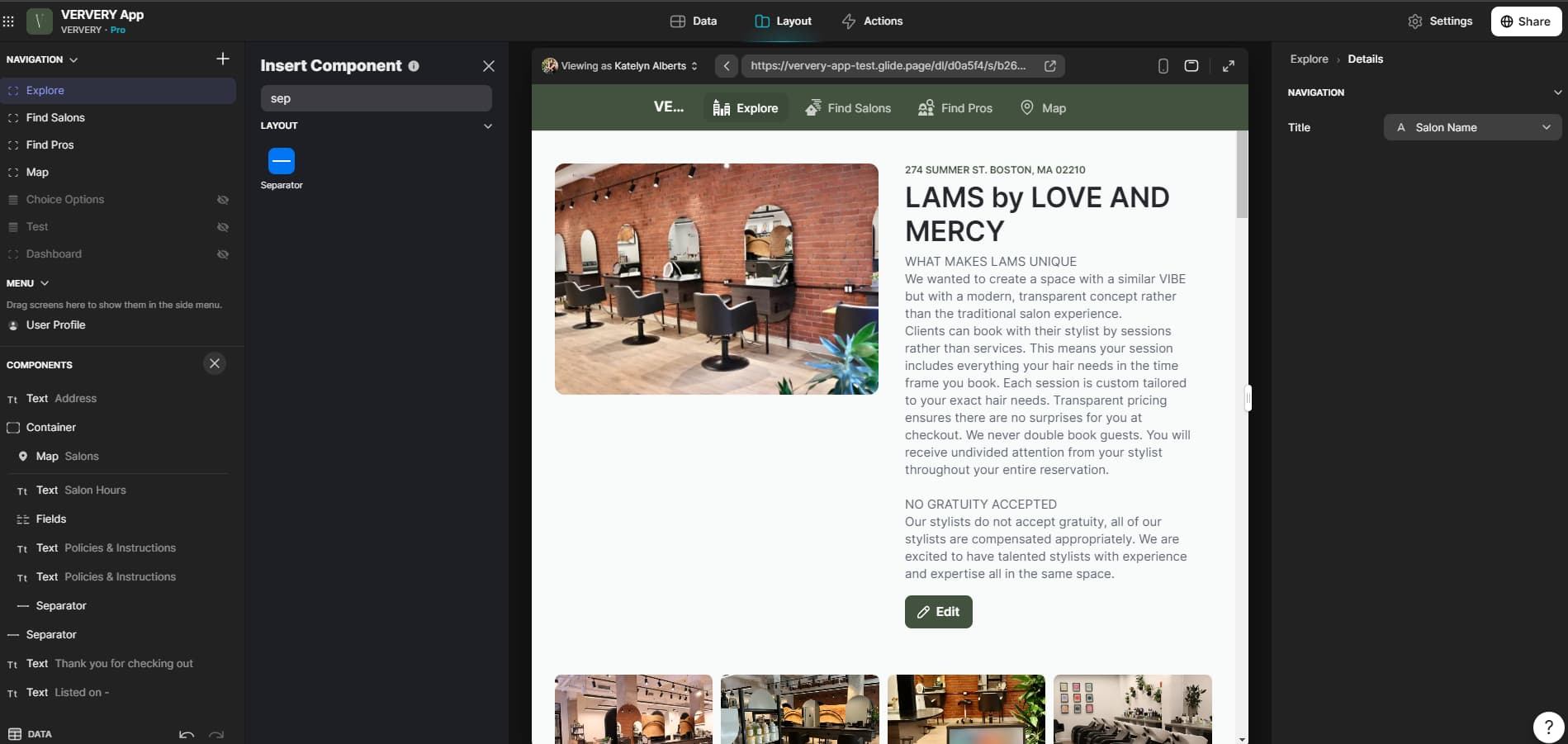
Task: Click the Find Salons icon in preview nav
Action: click(813, 108)
